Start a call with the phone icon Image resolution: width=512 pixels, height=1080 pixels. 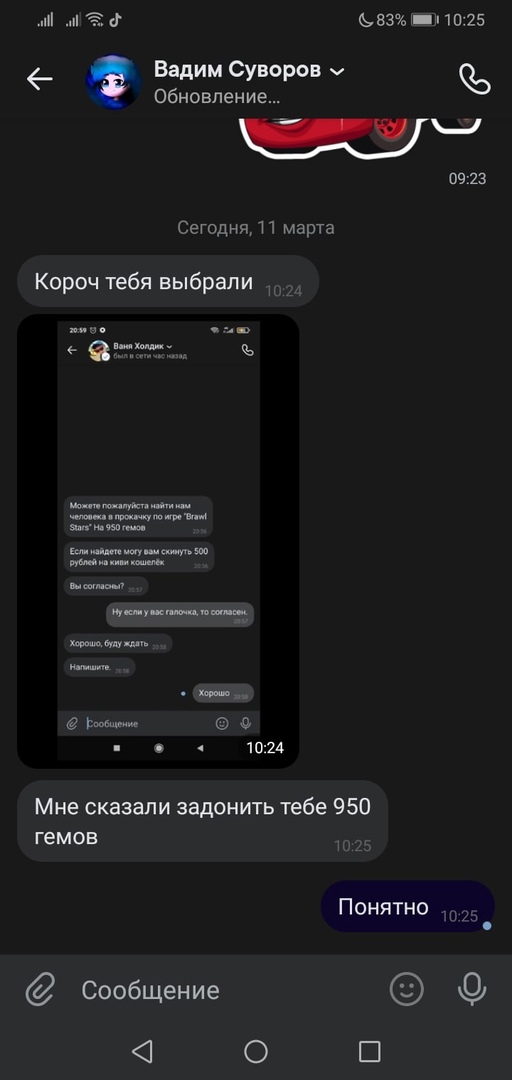pos(474,79)
